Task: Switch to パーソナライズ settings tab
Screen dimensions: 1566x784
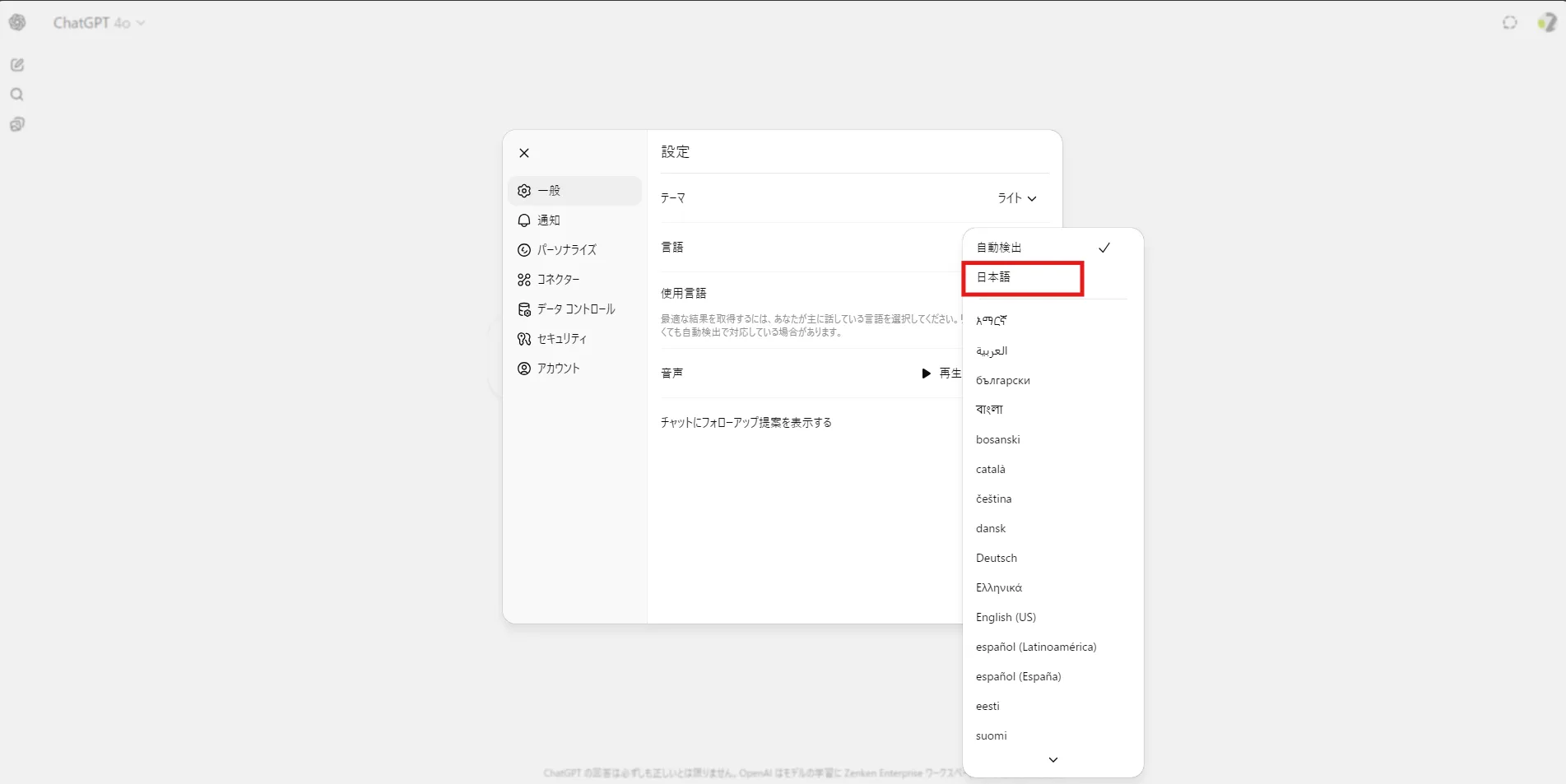Action: (566, 250)
